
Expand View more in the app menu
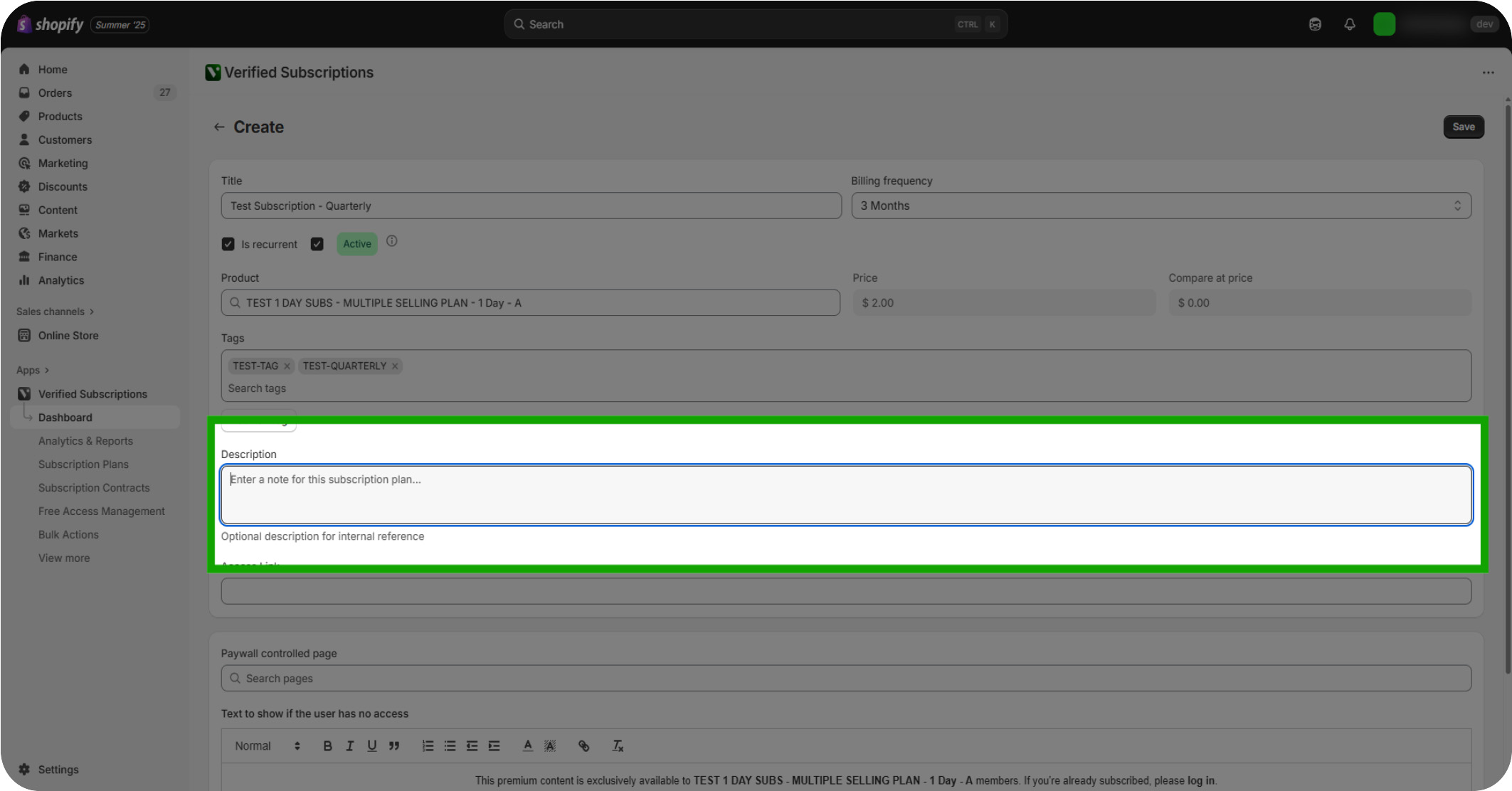click(64, 558)
